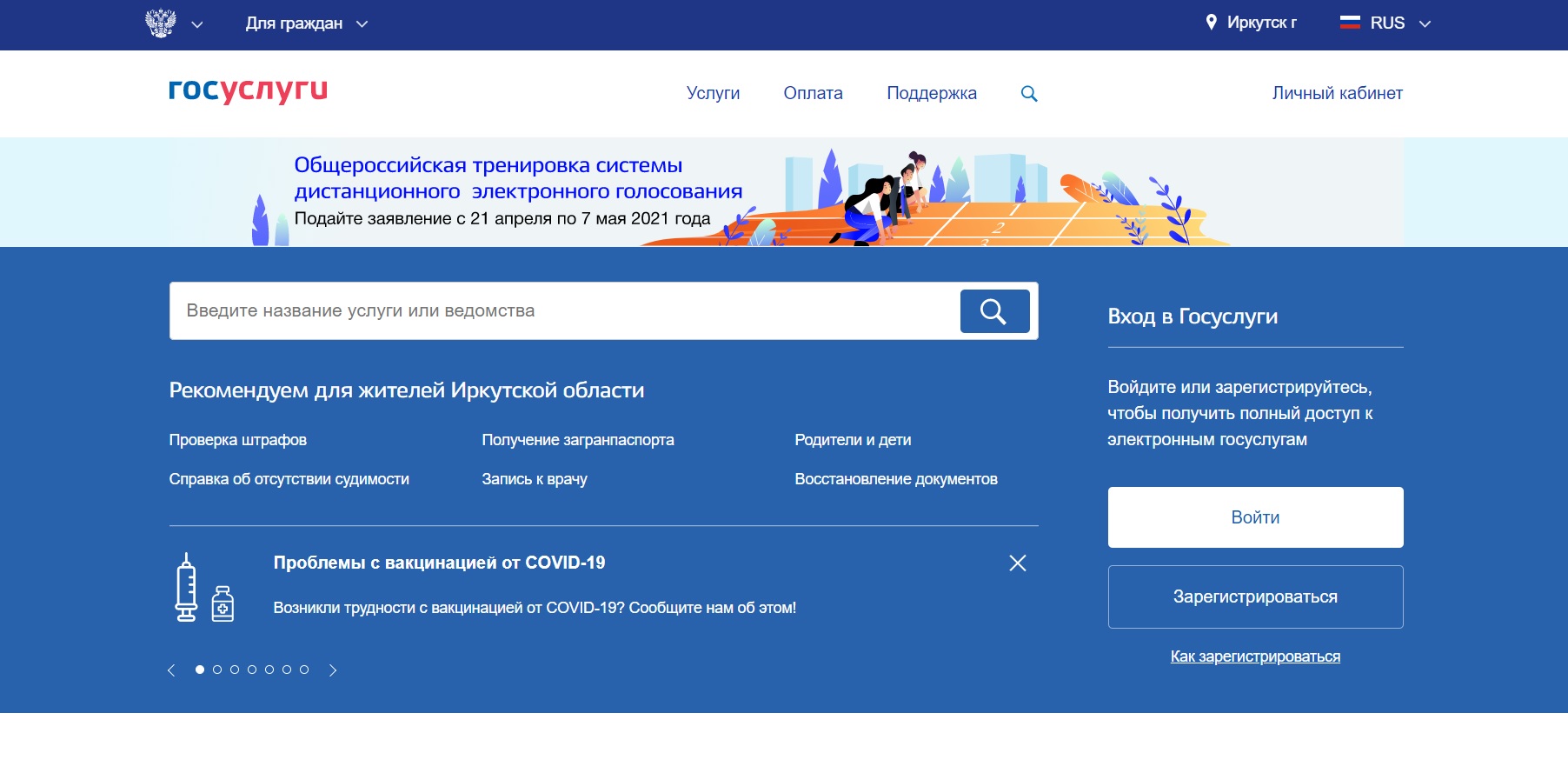The height and width of the screenshot is (773, 1568).
Task: Go to previous slide with left arrow
Action: tap(171, 670)
